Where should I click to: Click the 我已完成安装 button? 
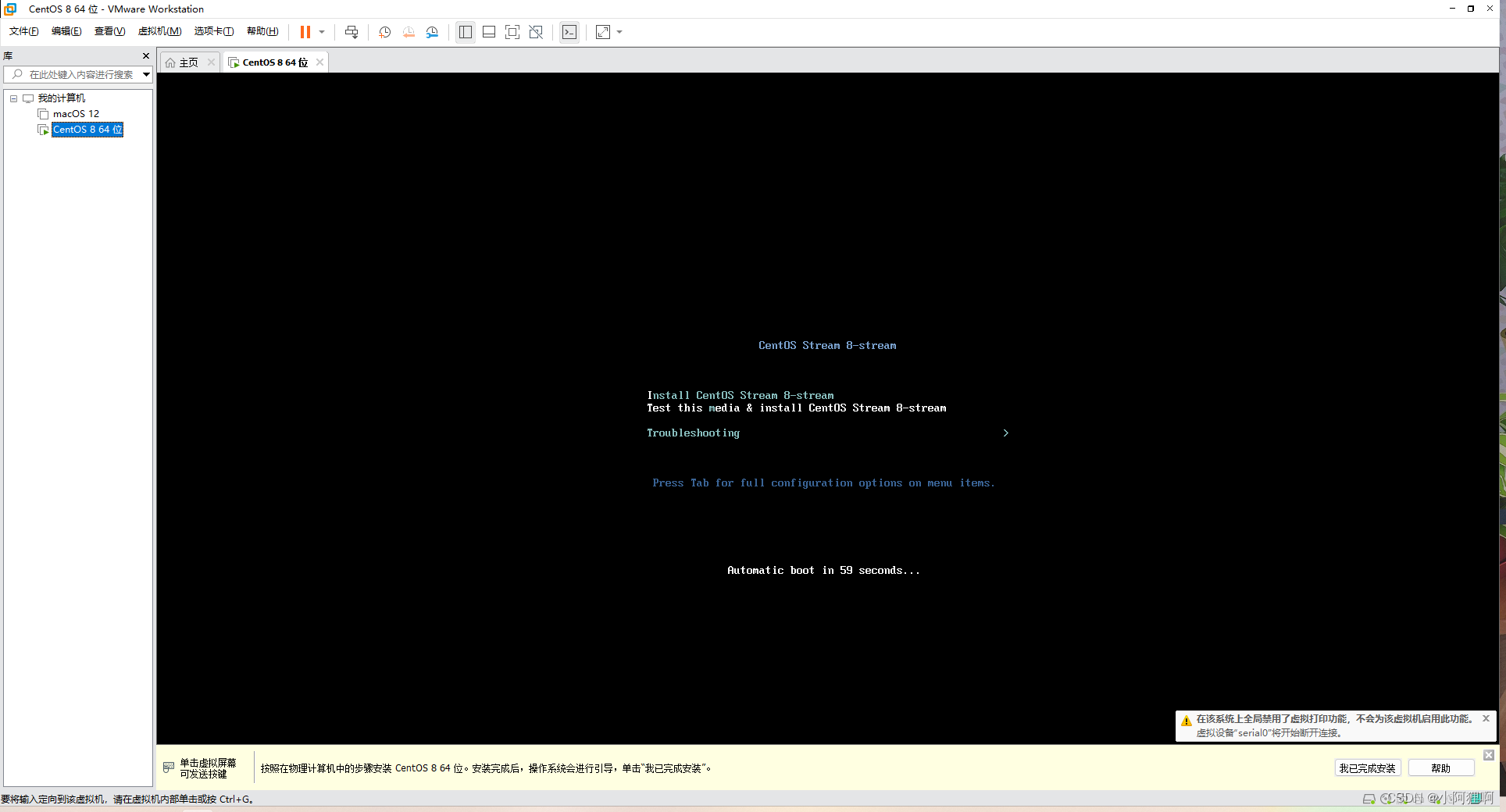(1367, 768)
